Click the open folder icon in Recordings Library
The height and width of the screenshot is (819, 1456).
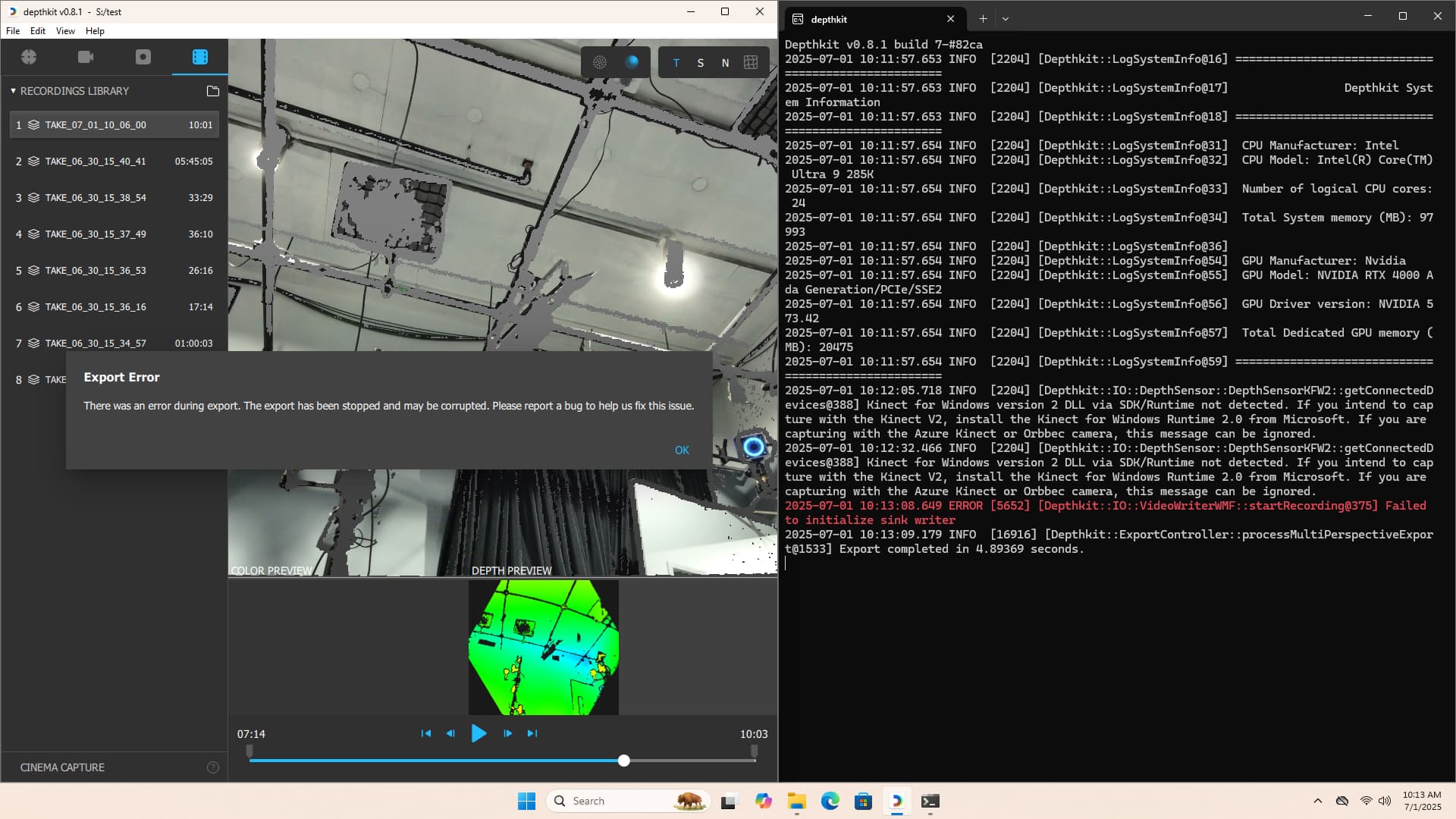(213, 91)
